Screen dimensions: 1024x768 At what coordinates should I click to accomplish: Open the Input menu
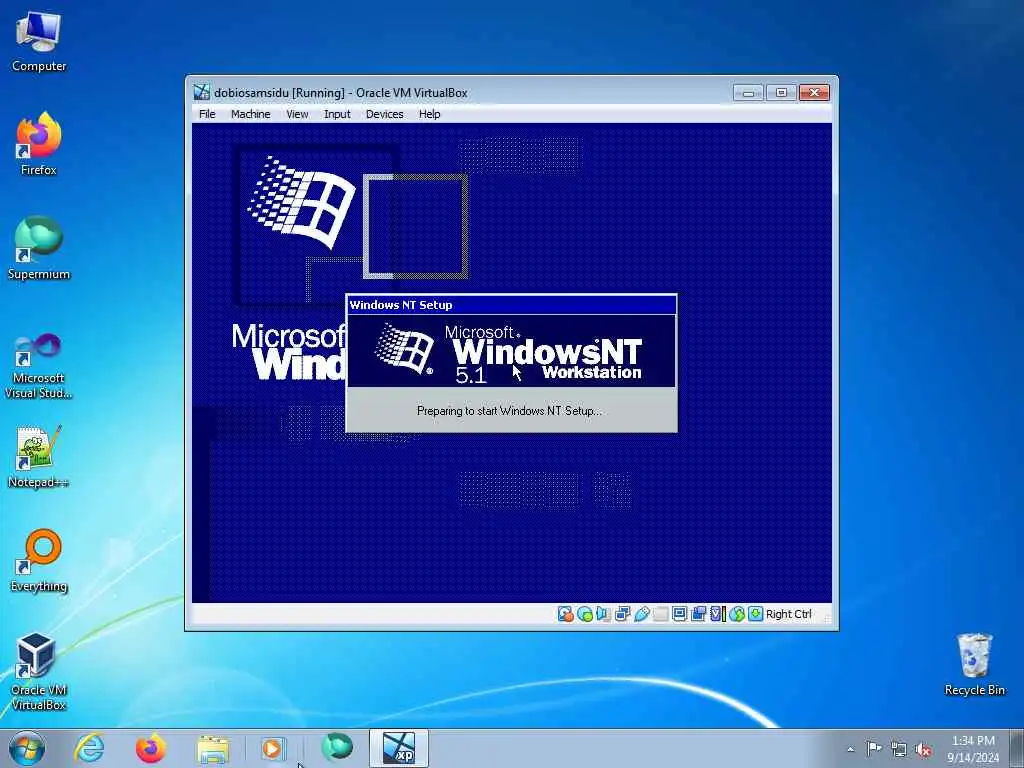(x=337, y=114)
